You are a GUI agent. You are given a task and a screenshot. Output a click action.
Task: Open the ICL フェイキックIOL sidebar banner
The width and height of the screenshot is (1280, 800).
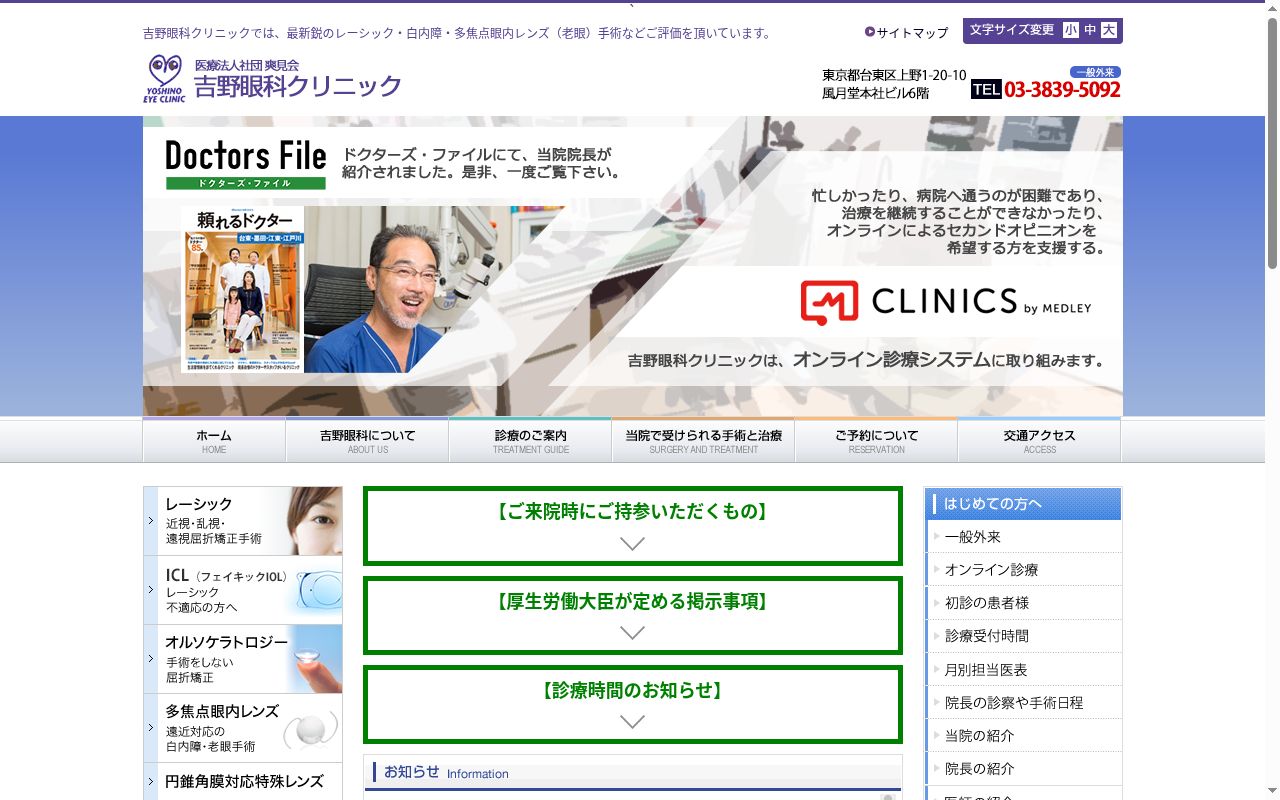tap(243, 590)
